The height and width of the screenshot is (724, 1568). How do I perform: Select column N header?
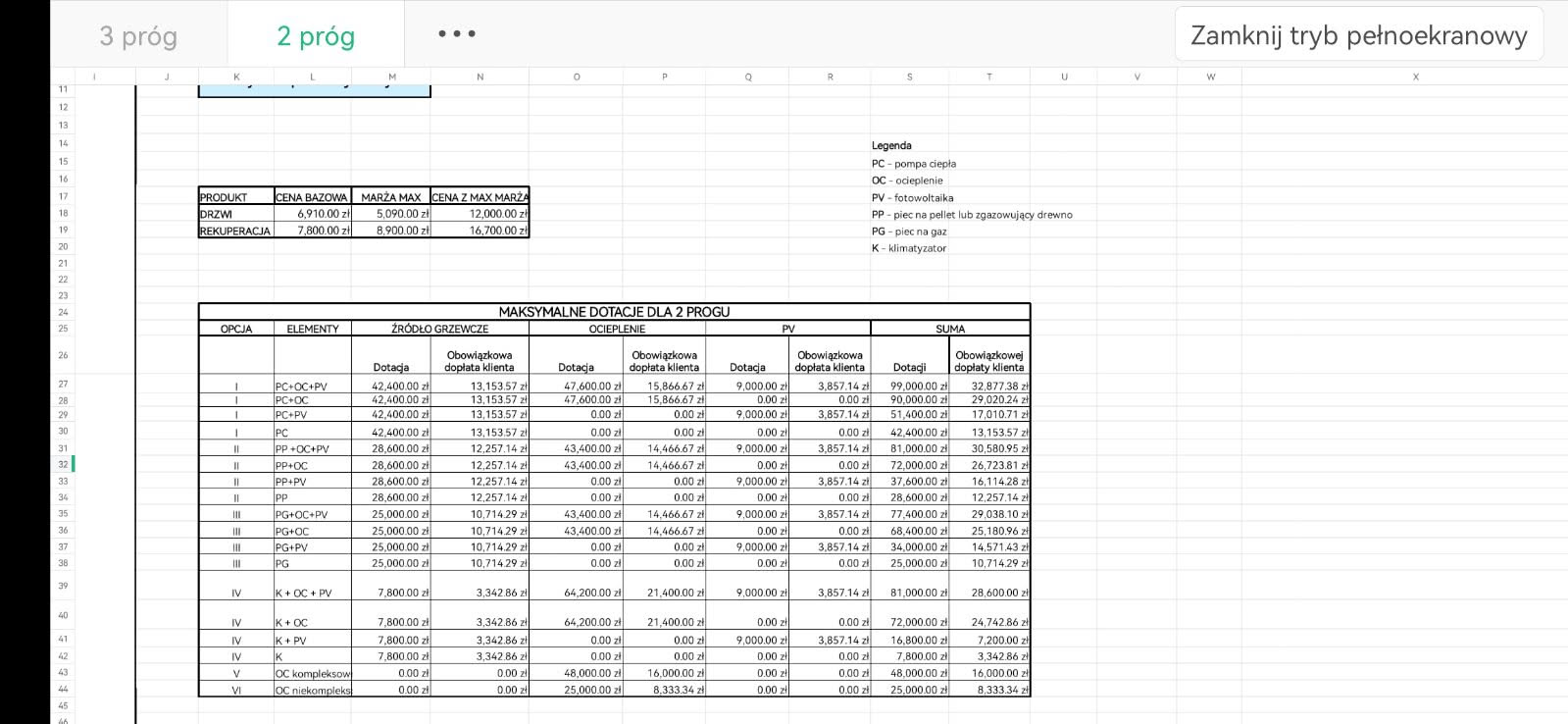tap(480, 77)
